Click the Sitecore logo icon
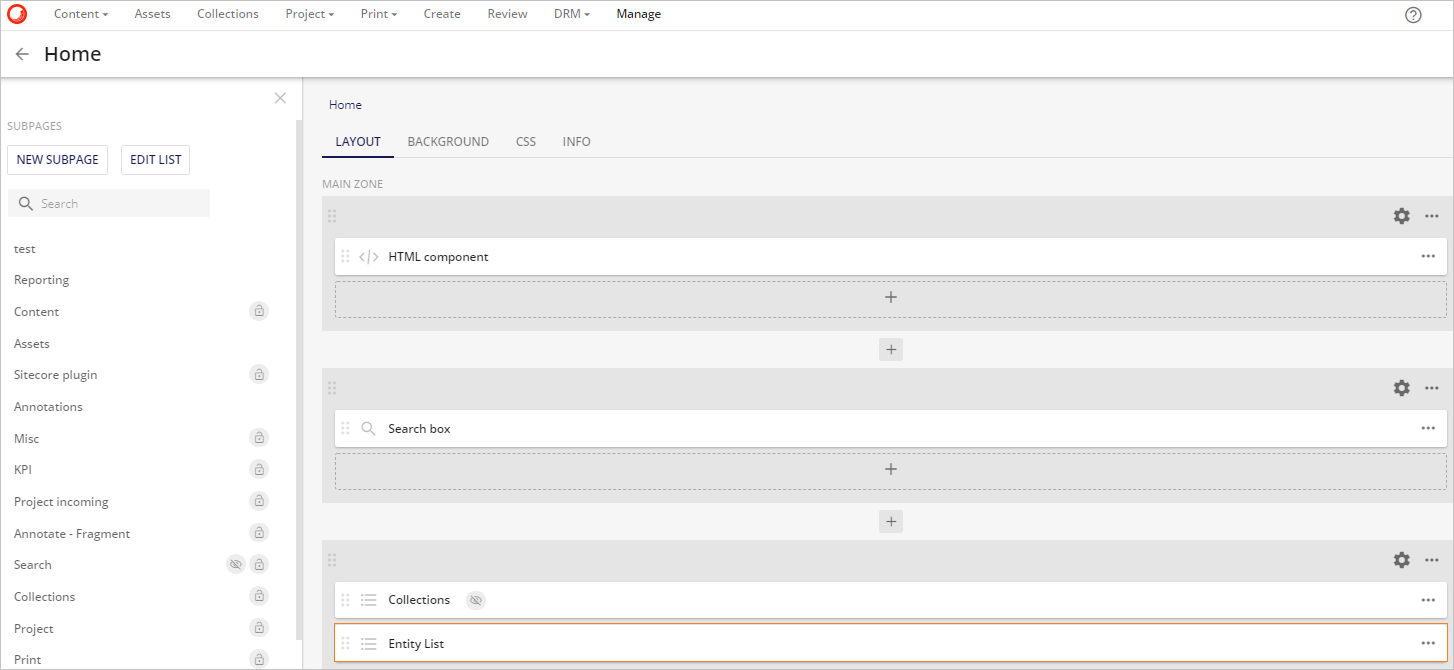The width and height of the screenshot is (1454, 670). pos(17,14)
